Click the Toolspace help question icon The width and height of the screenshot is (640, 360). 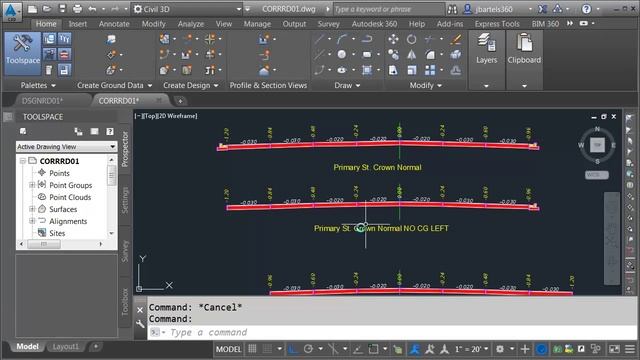[110, 131]
